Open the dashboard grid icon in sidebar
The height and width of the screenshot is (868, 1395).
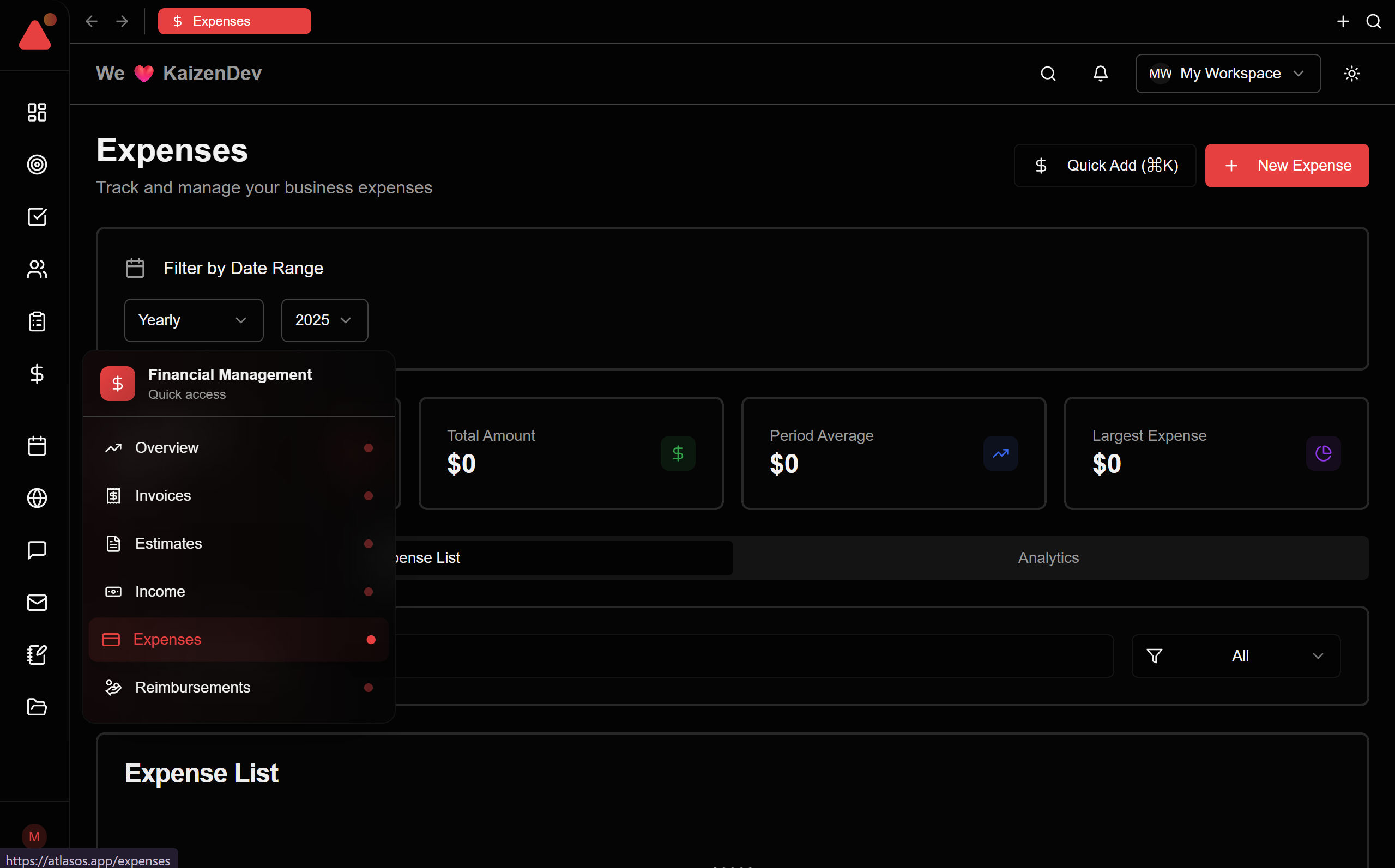(x=37, y=112)
